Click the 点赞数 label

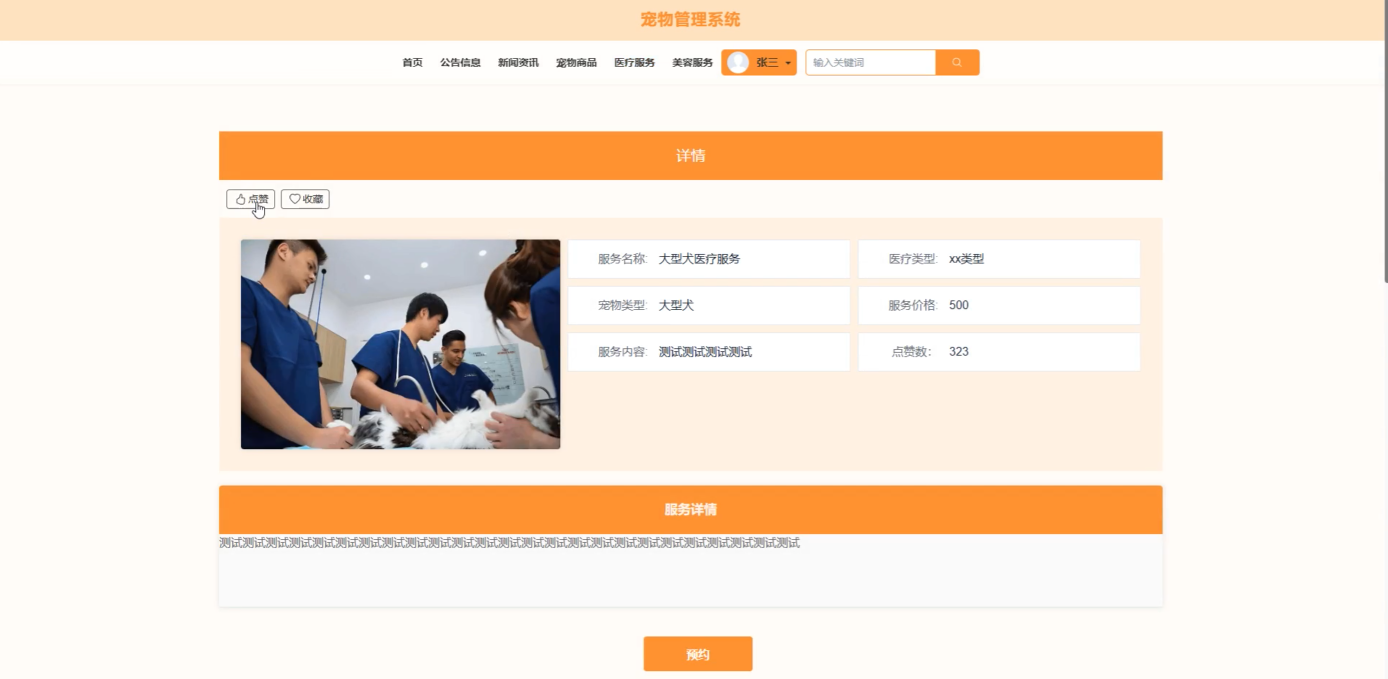(911, 352)
